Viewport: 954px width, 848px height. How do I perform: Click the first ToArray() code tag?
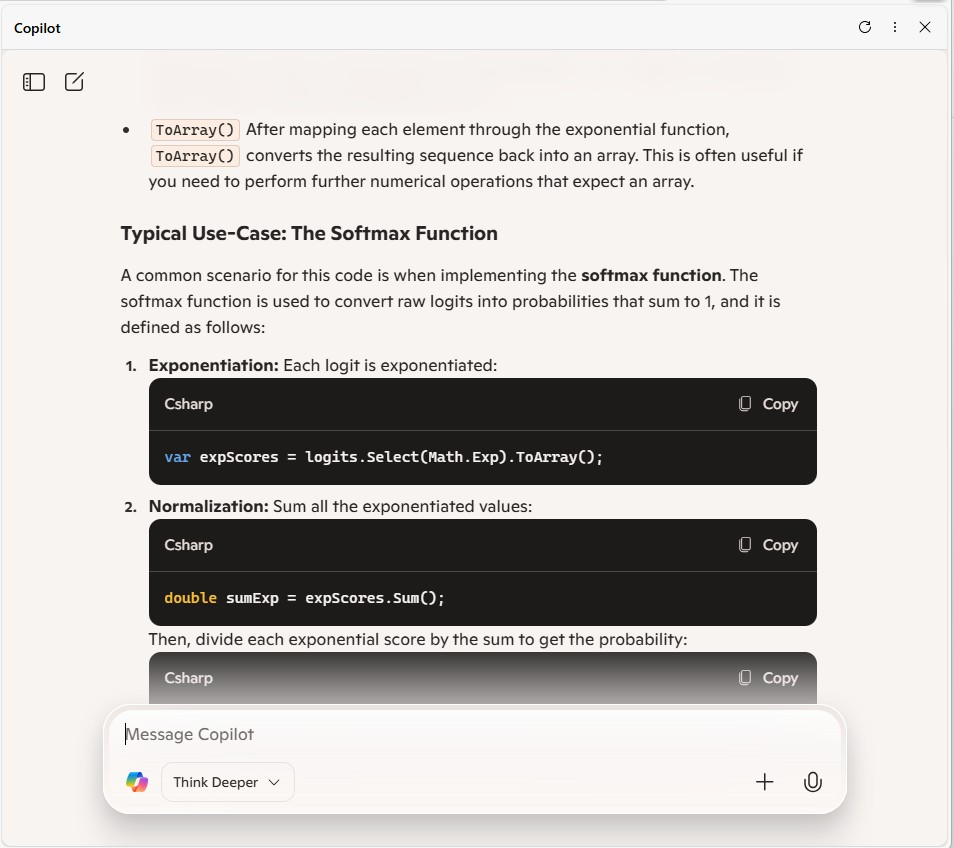pos(195,129)
